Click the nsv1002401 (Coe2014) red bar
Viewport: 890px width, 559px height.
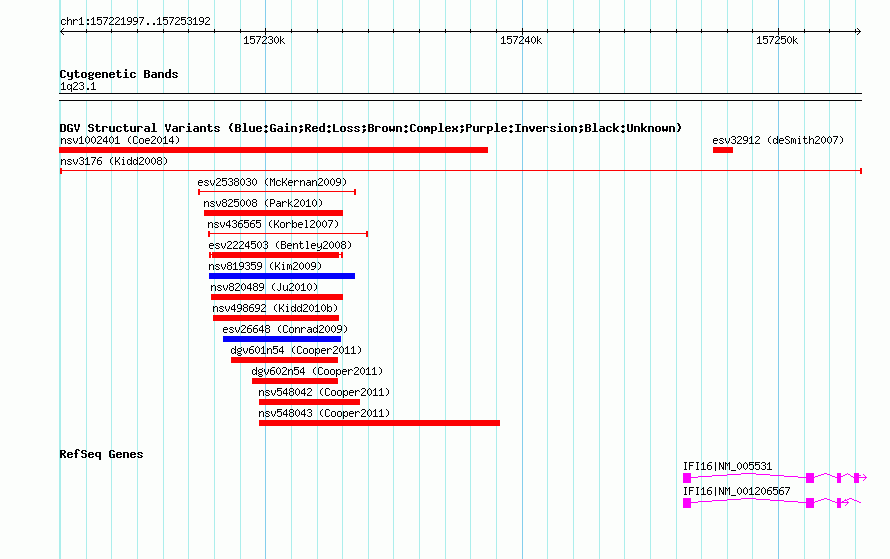click(x=274, y=150)
